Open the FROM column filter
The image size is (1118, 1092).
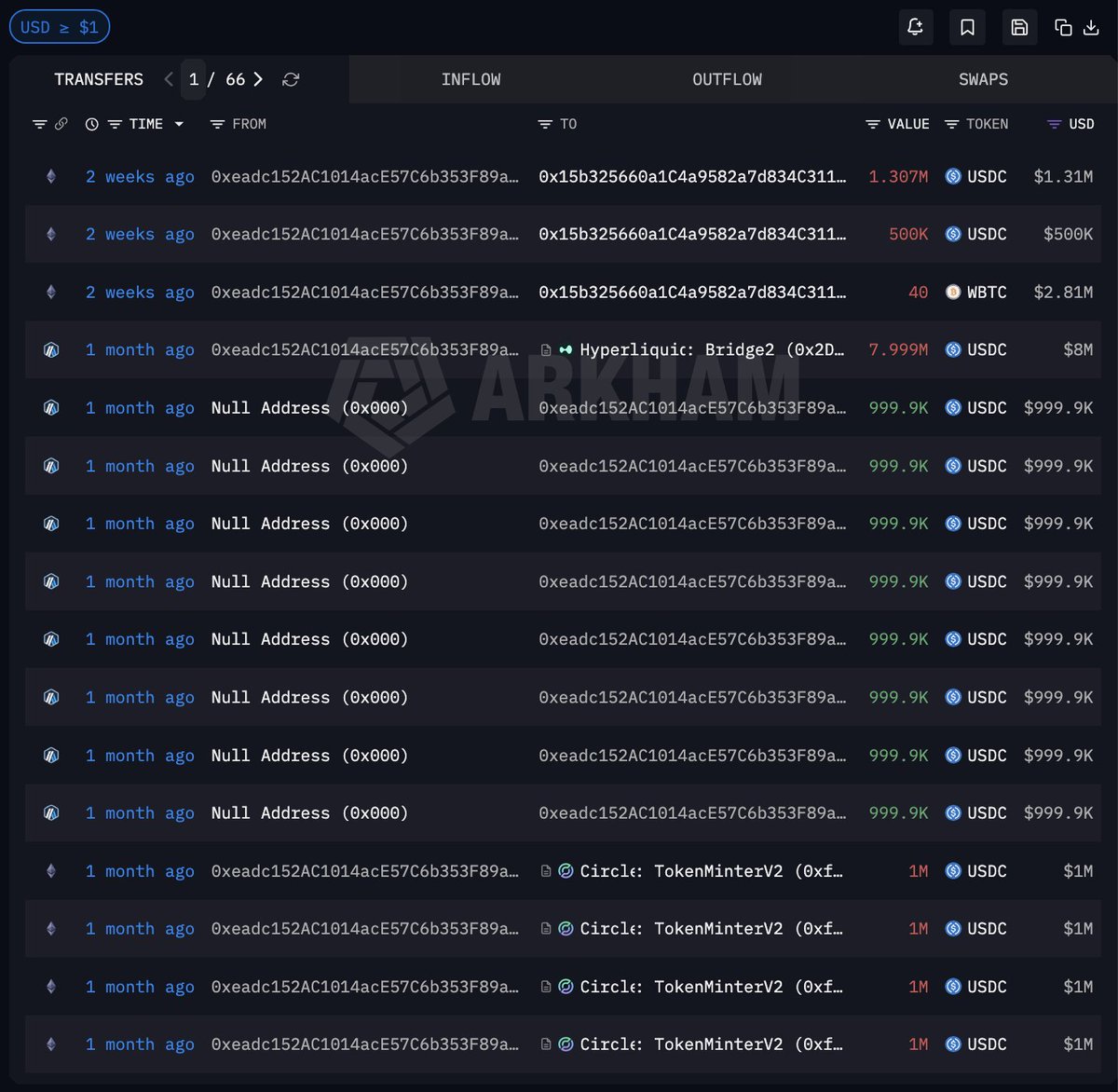point(217,124)
